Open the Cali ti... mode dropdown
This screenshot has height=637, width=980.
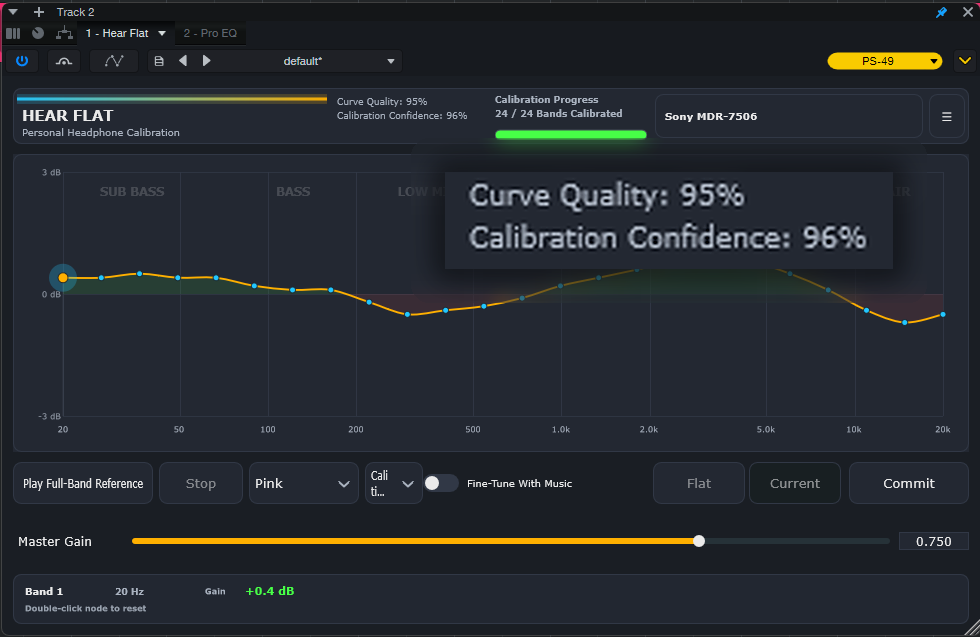[394, 483]
